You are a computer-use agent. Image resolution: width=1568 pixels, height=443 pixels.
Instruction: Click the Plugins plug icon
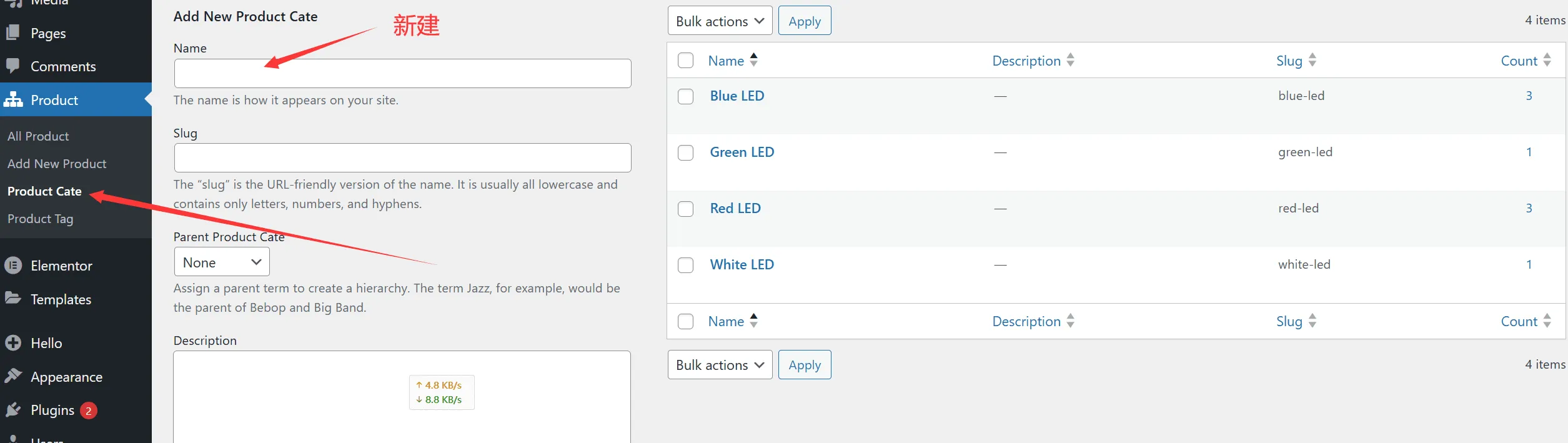pos(13,410)
